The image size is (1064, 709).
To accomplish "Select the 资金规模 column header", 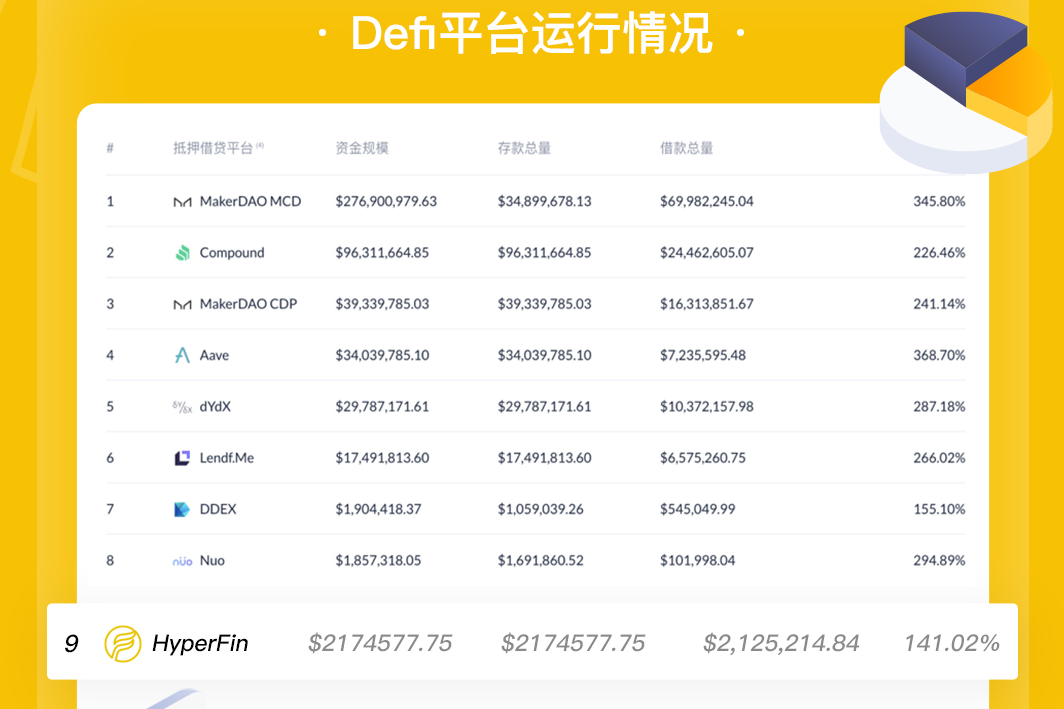I will click(362, 148).
